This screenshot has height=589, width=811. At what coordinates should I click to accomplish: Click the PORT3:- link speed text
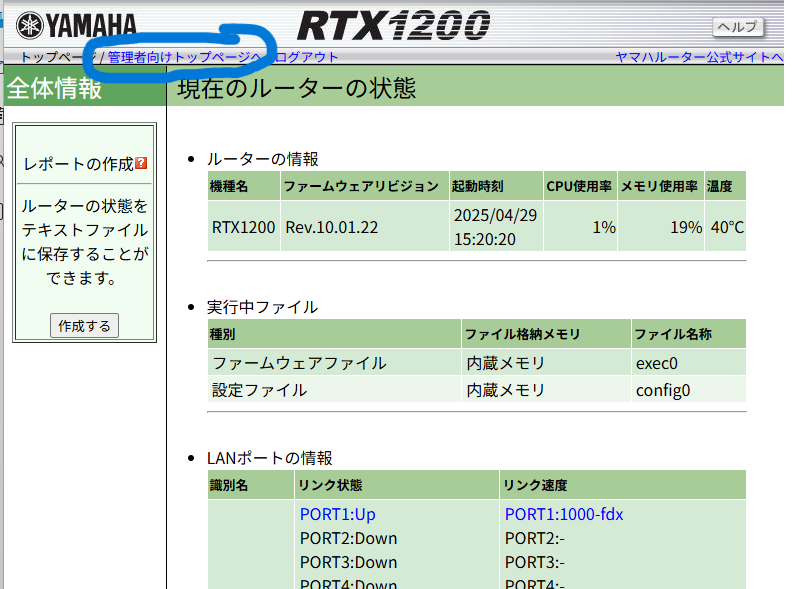tap(535, 562)
